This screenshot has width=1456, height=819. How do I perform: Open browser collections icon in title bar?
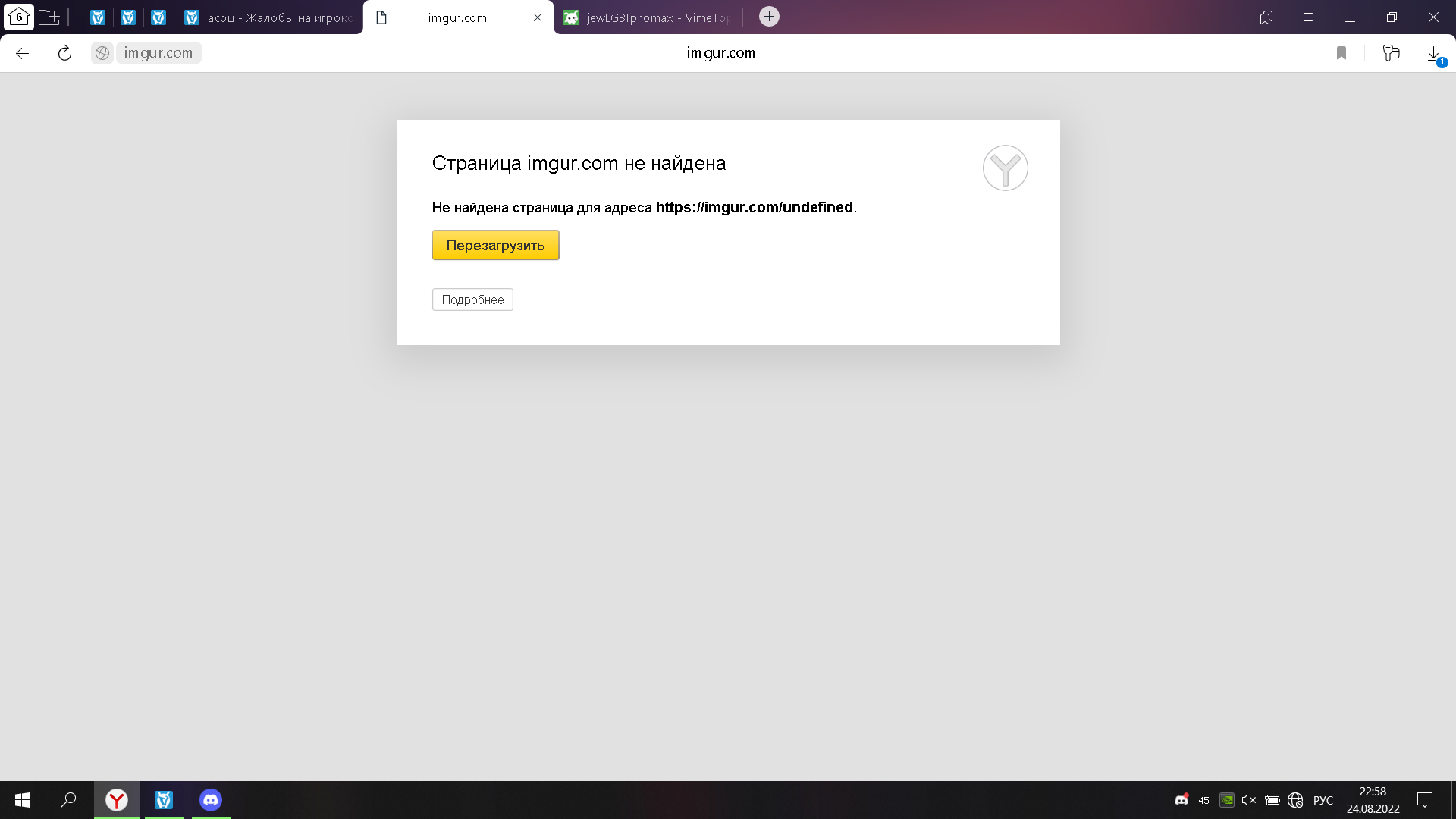point(1266,17)
